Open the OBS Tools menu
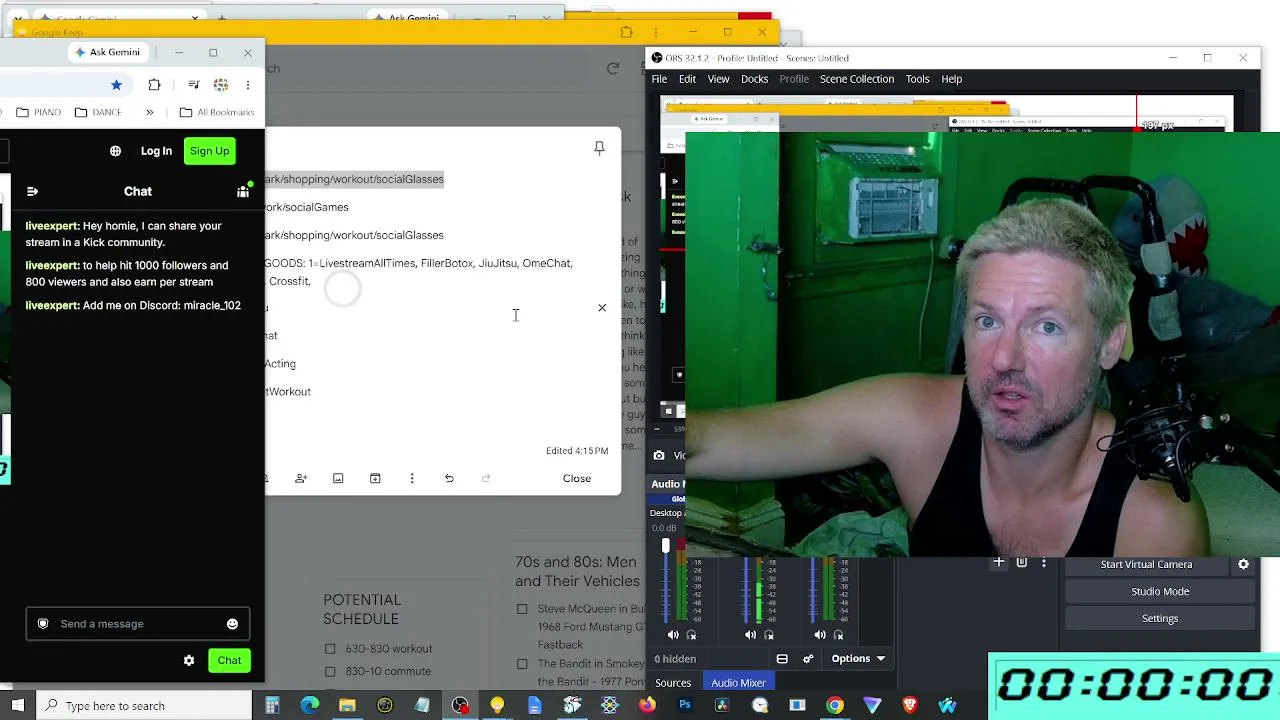 918,79
